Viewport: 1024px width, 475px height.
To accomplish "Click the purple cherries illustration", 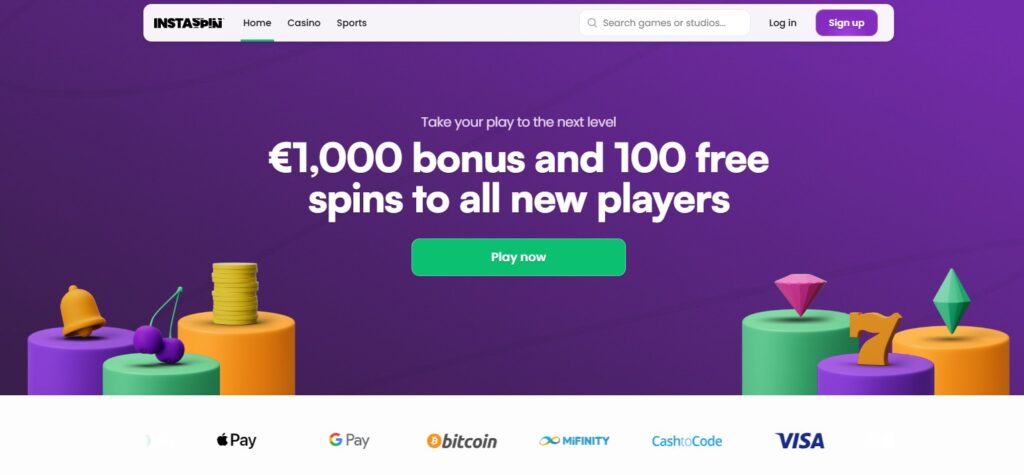I will [x=160, y=337].
